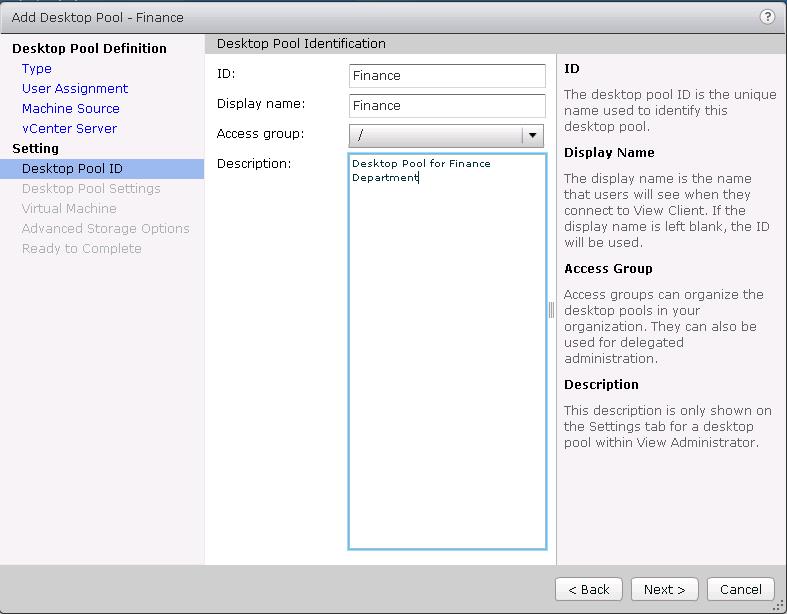Click Desktop Pool Settings step
The image size is (787, 614).
(x=91, y=189)
